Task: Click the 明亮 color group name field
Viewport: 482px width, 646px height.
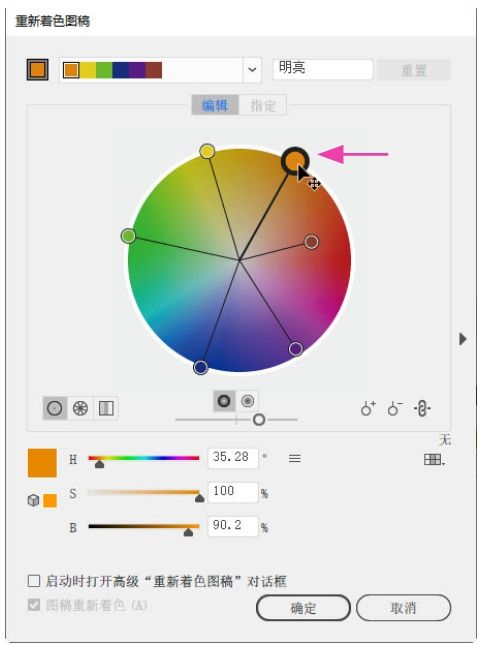Action: [323, 69]
